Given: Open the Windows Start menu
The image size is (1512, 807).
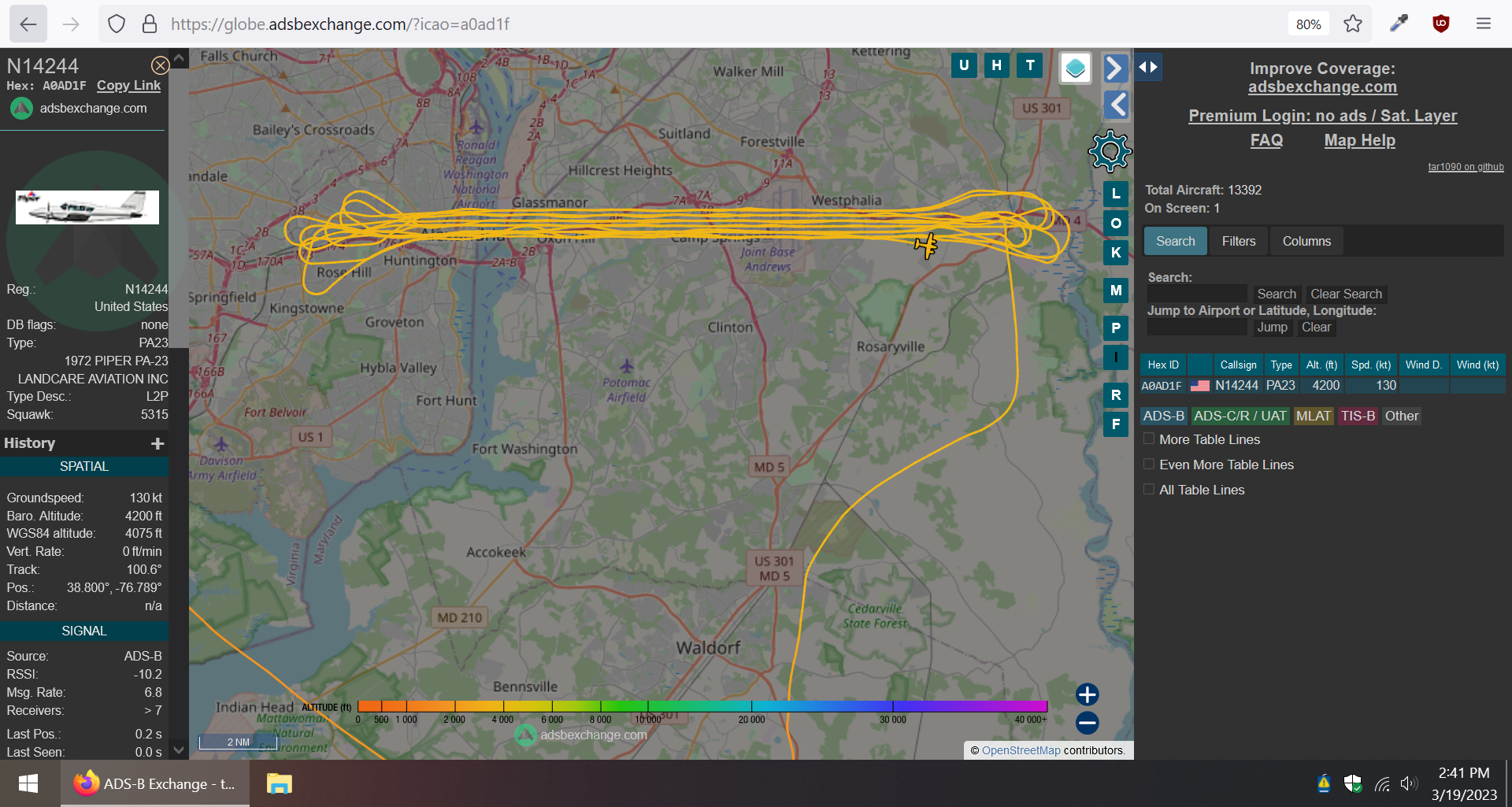Looking at the screenshot, I should coord(28,783).
